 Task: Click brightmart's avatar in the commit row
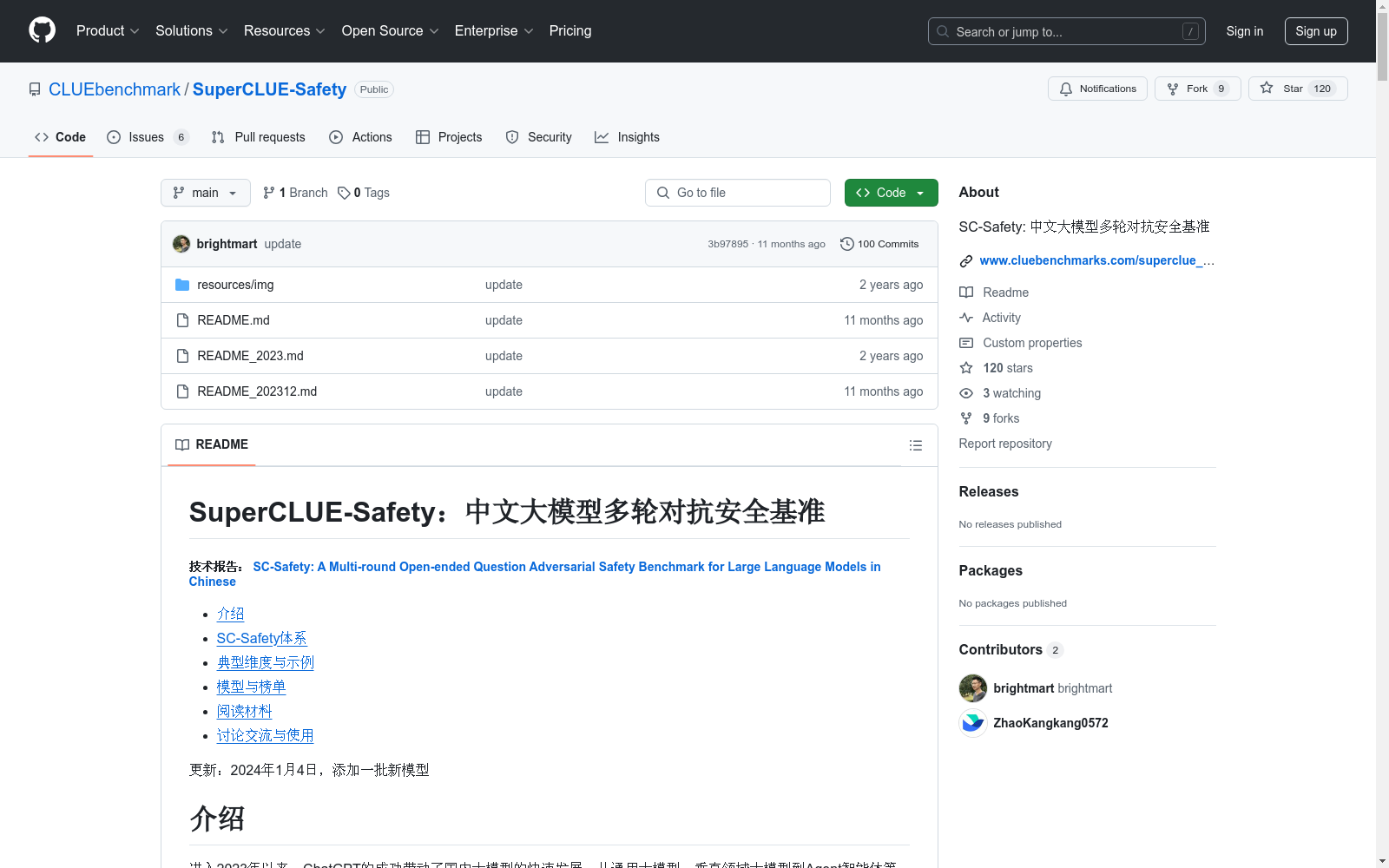point(181,244)
